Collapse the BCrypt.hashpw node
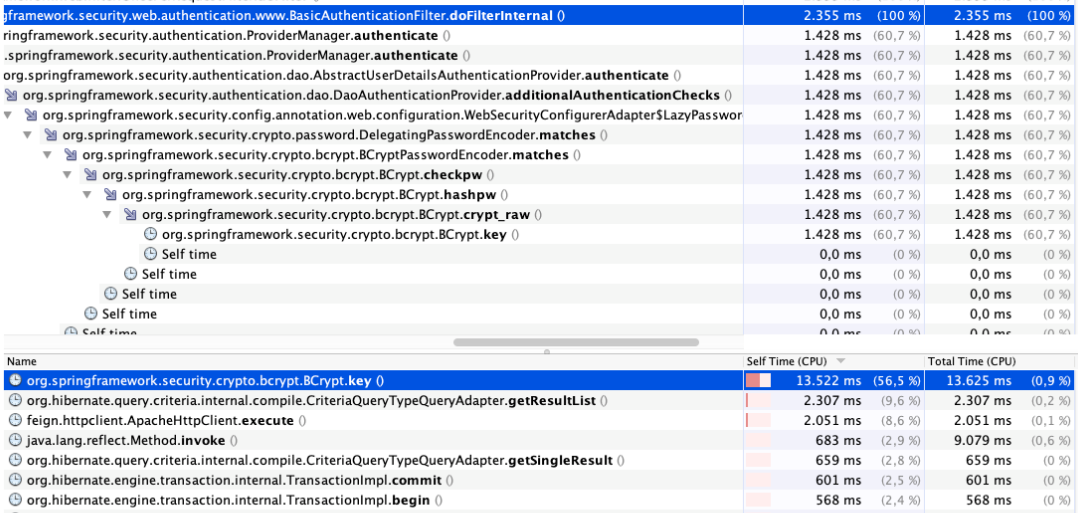1078x513 pixels. tap(87, 195)
